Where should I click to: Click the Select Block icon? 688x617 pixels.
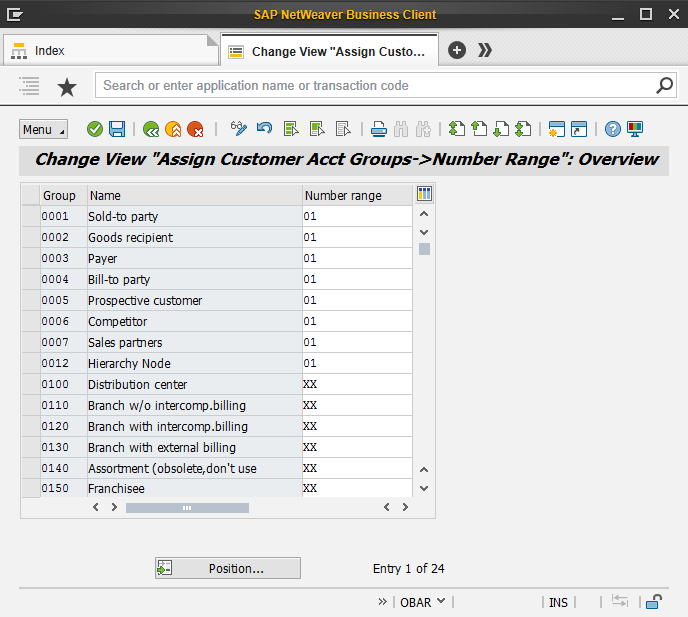[x=317, y=129]
